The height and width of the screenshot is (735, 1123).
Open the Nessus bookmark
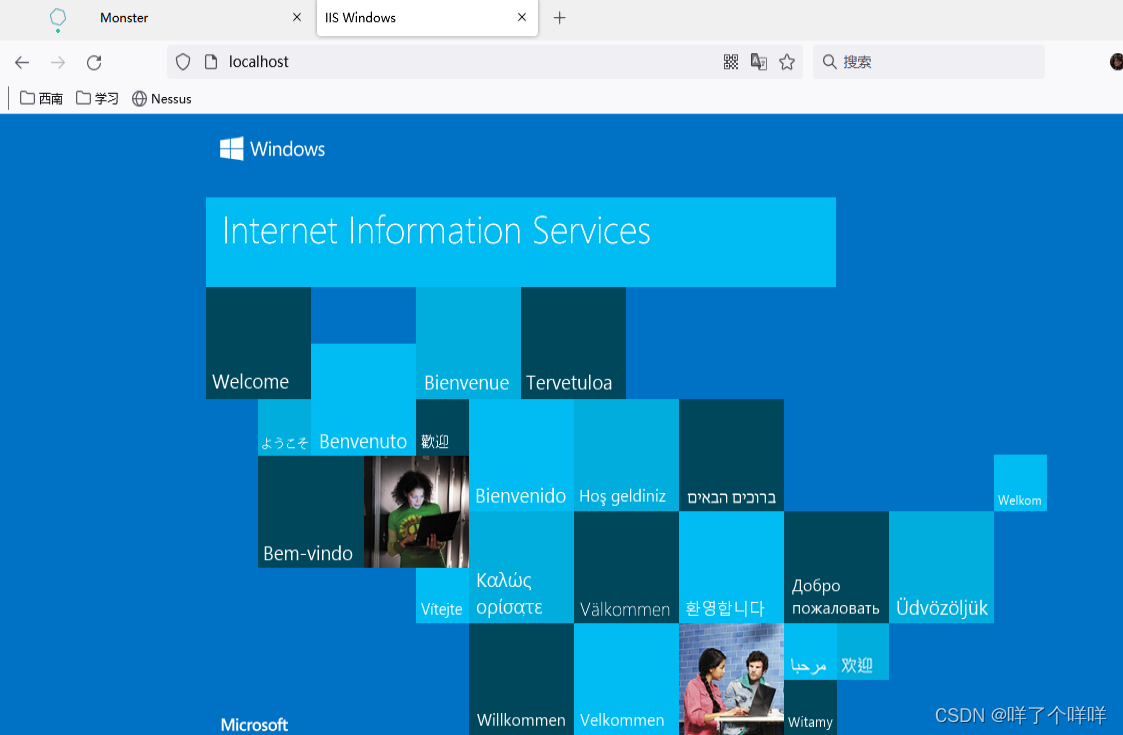point(162,99)
